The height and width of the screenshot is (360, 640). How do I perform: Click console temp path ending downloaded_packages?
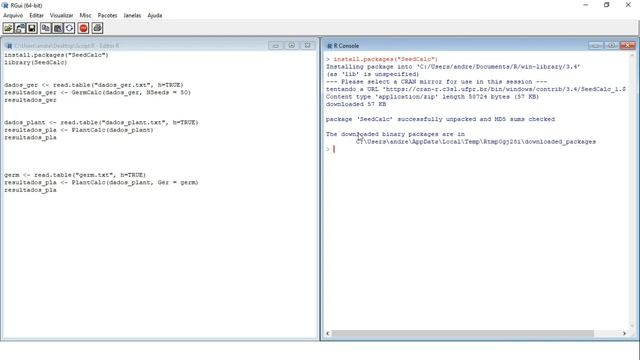[476, 142]
